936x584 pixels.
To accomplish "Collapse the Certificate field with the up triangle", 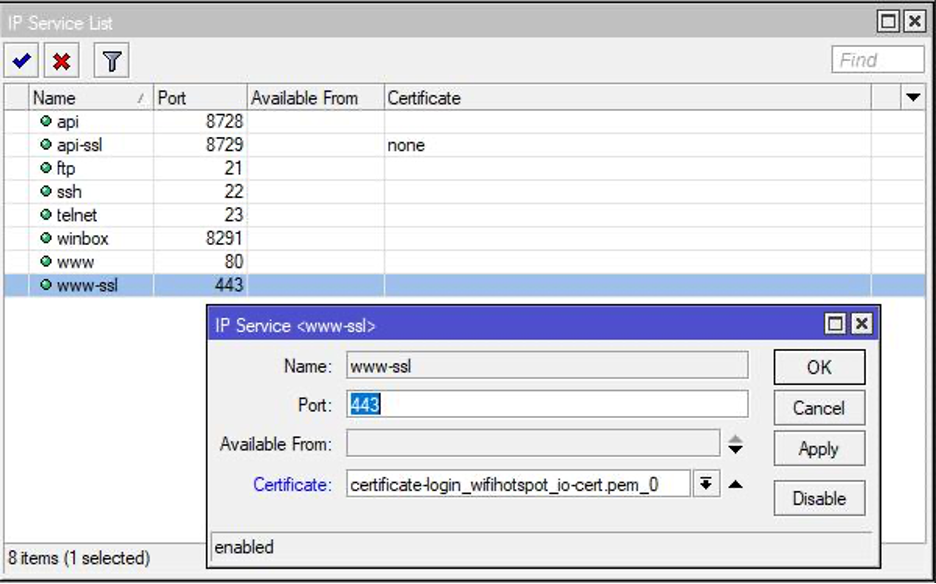I will (735, 484).
